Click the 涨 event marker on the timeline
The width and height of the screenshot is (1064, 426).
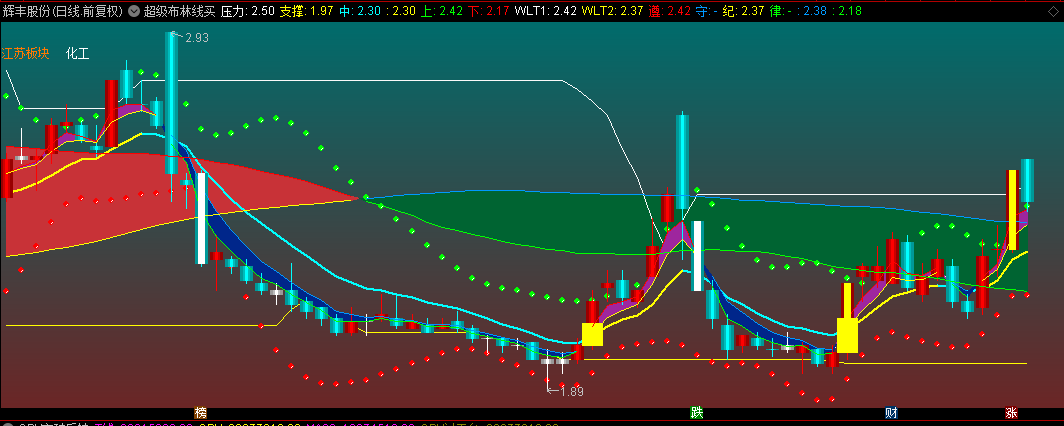[x=1012, y=412]
